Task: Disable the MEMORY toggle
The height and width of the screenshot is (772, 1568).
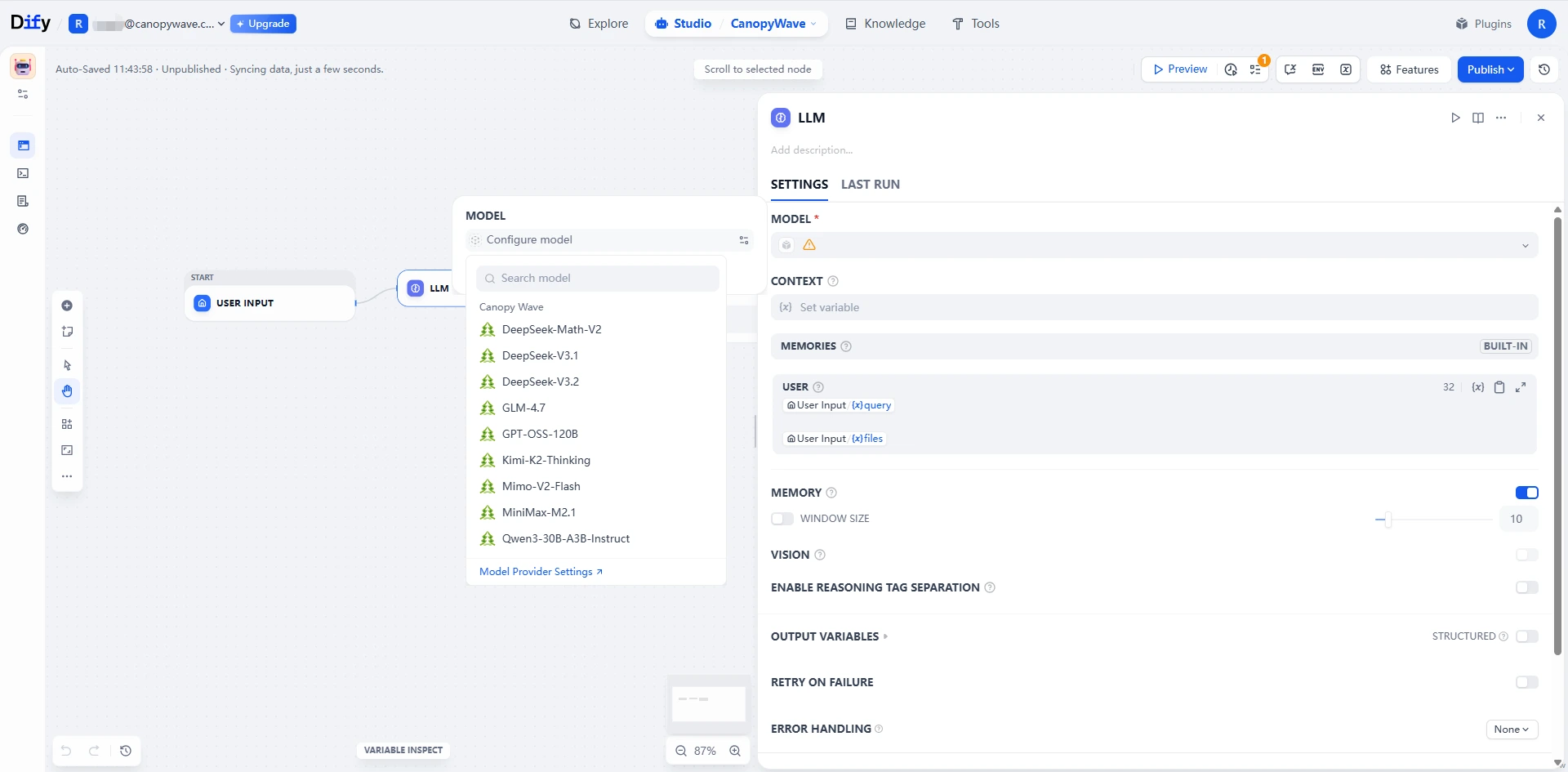Action: [1526, 493]
